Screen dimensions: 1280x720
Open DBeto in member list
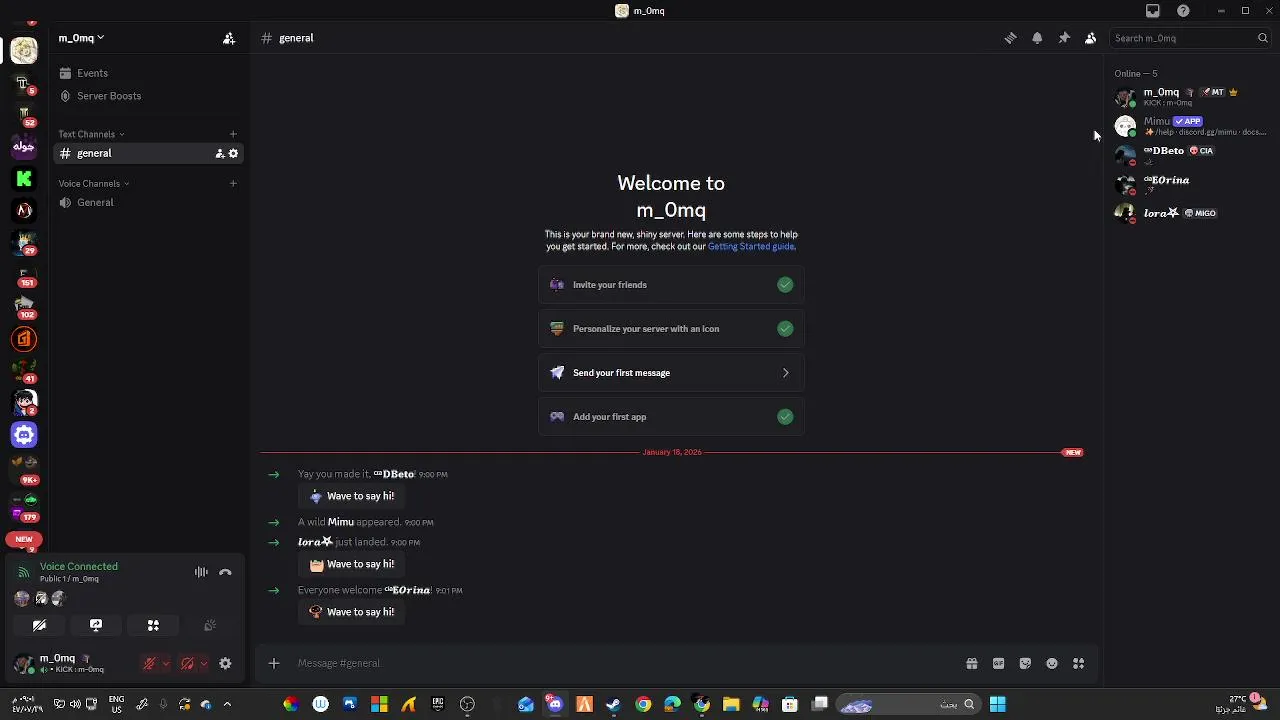1191,155
